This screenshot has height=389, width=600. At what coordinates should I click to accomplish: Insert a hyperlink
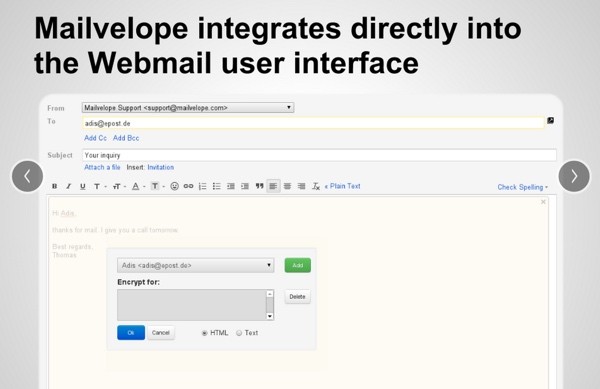pos(188,186)
